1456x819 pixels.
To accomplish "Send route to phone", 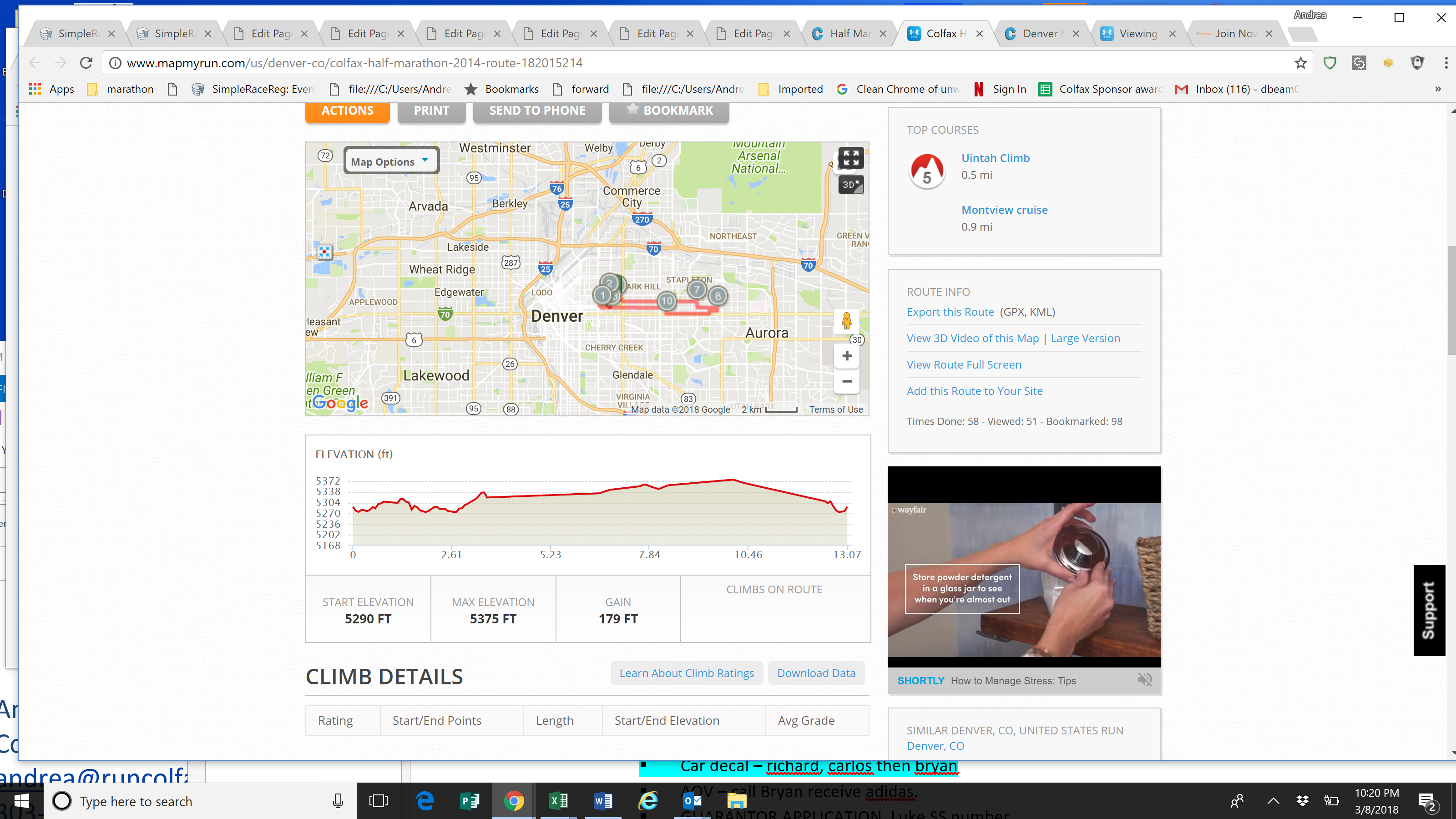I will coord(537,111).
